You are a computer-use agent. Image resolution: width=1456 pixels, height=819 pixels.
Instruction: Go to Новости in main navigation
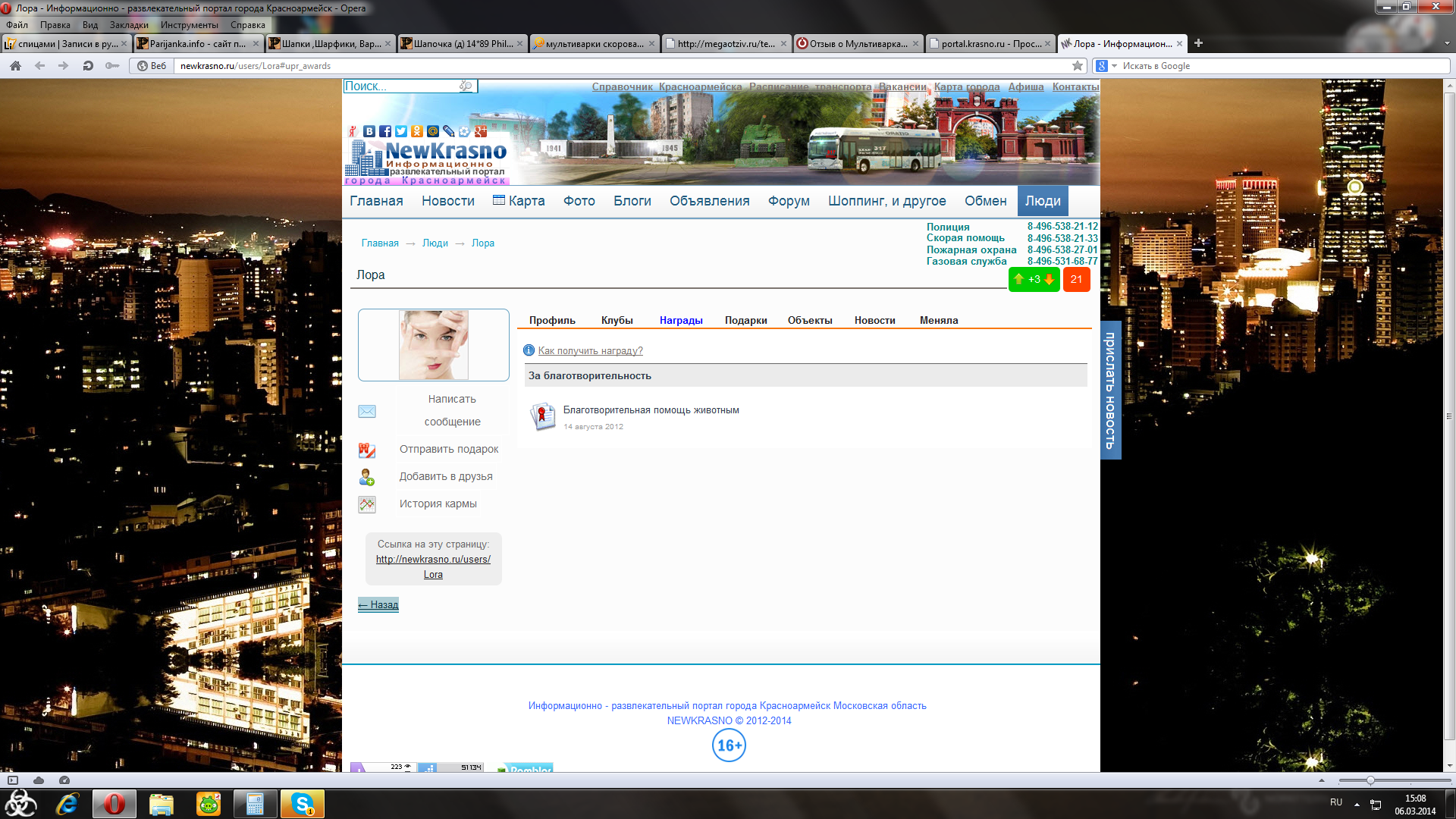click(448, 201)
